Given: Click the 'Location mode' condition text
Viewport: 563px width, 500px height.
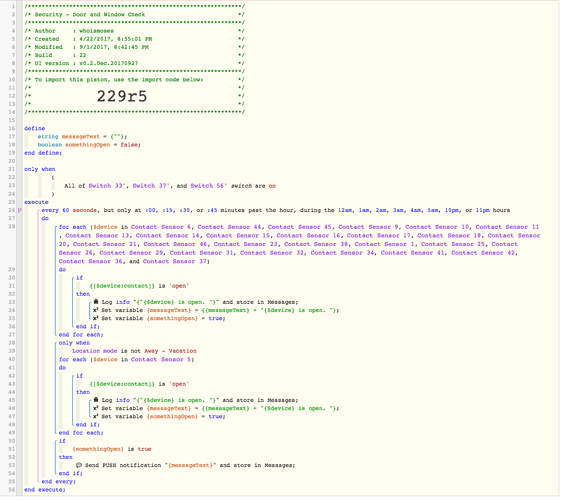Looking at the screenshot, I should pos(94,351).
